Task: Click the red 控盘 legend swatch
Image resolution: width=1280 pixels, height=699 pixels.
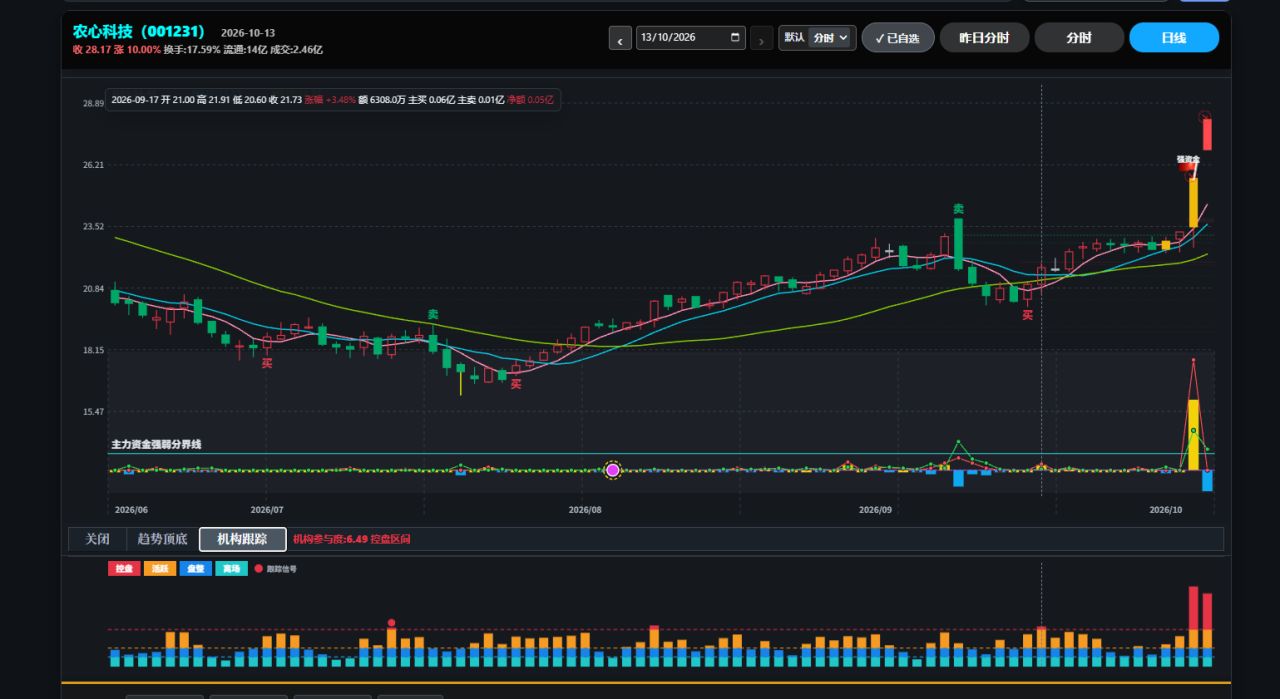Action: (x=124, y=569)
